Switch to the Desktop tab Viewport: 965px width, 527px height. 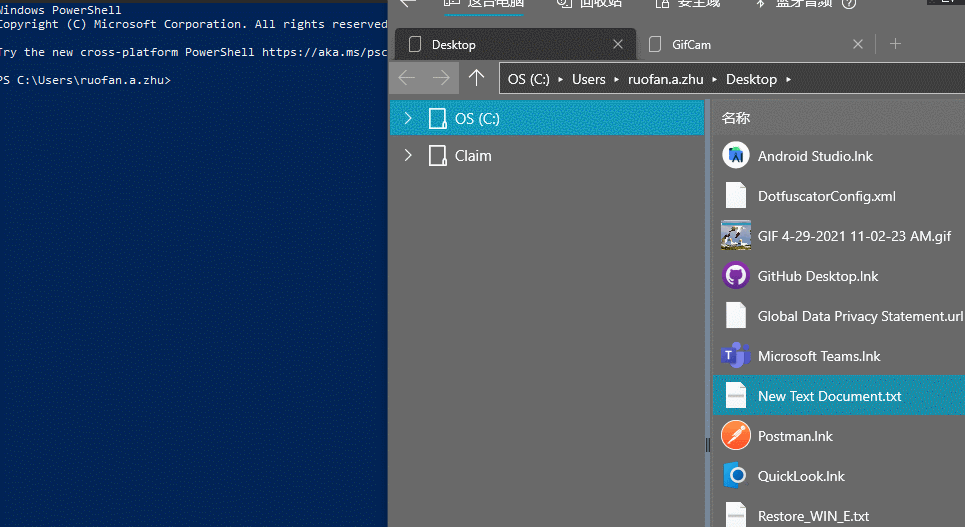tap(515, 44)
